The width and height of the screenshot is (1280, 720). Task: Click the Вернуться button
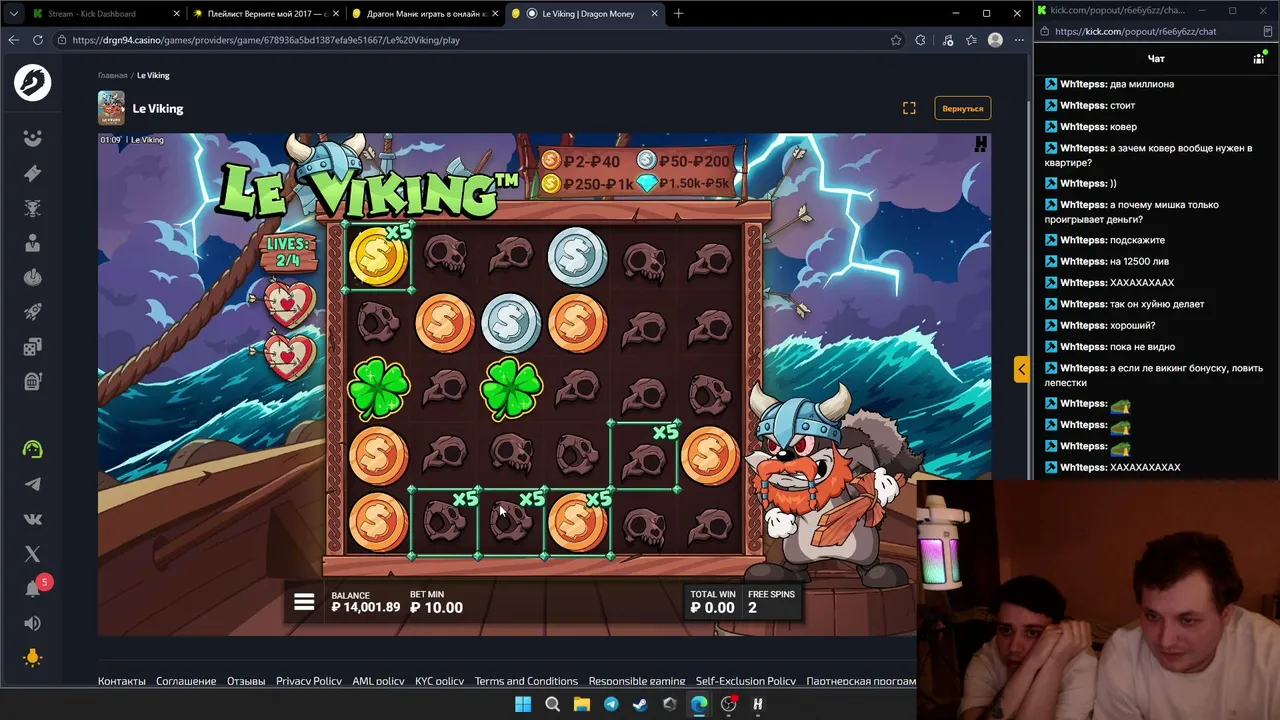coord(962,108)
